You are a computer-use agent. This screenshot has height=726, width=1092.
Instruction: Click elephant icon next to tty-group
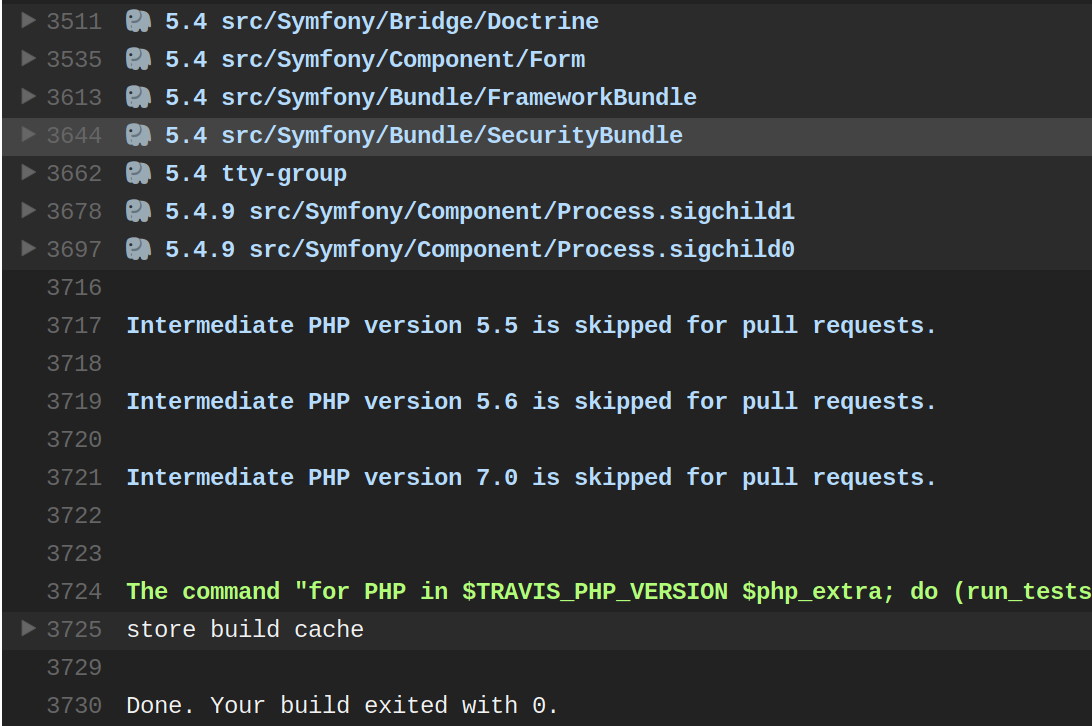[138, 173]
